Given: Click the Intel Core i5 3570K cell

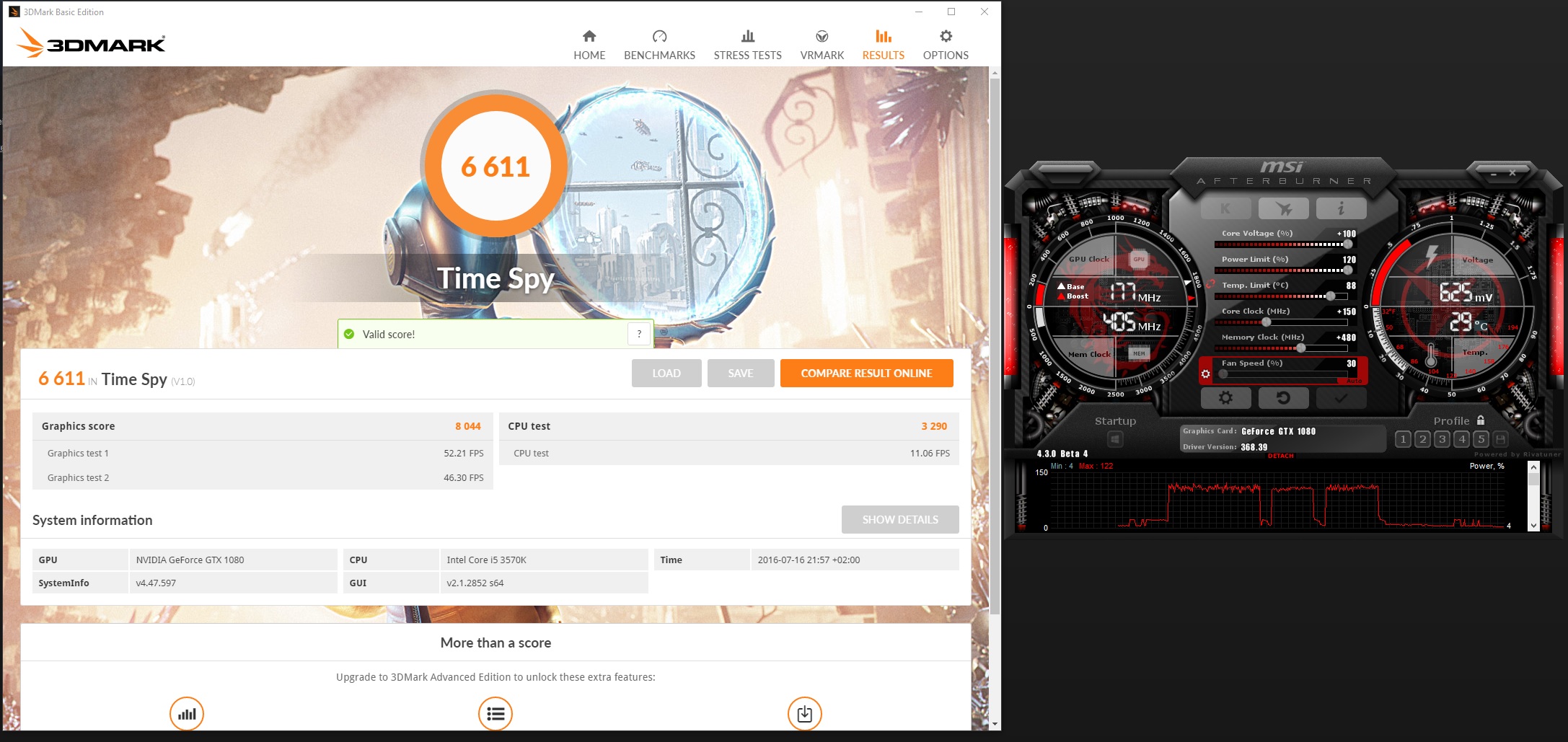Looking at the screenshot, I should click(544, 560).
